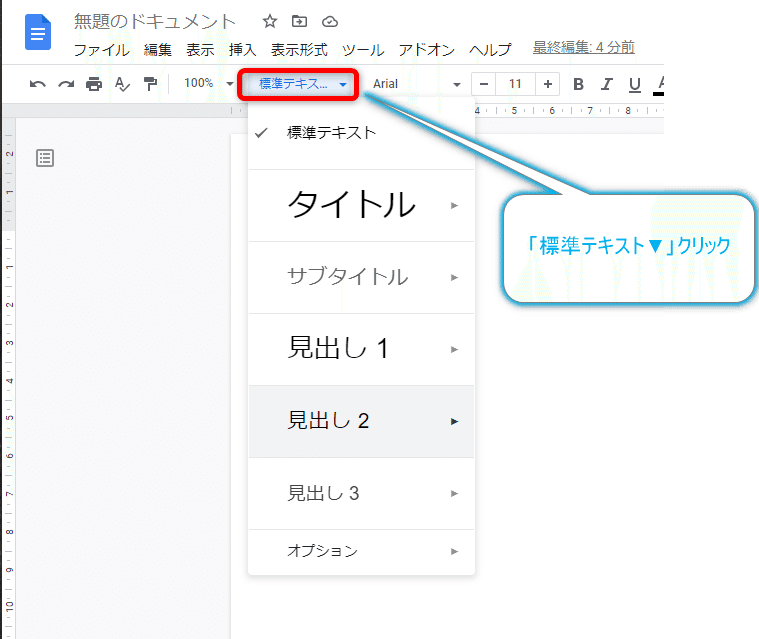Expand the 見出し 1 submenu arrow

(x=454, y=350)
